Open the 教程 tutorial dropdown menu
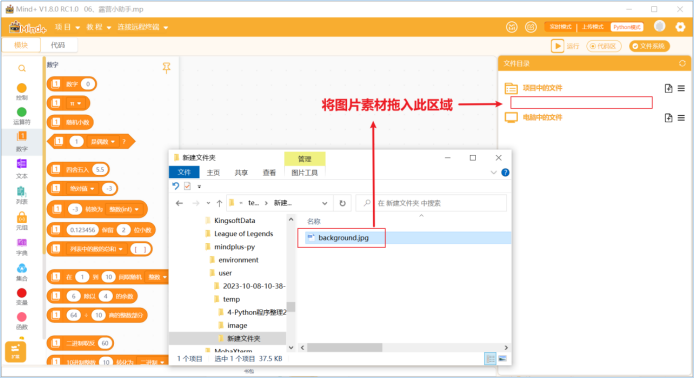695x379 pixels. click(x=98, y=27)
